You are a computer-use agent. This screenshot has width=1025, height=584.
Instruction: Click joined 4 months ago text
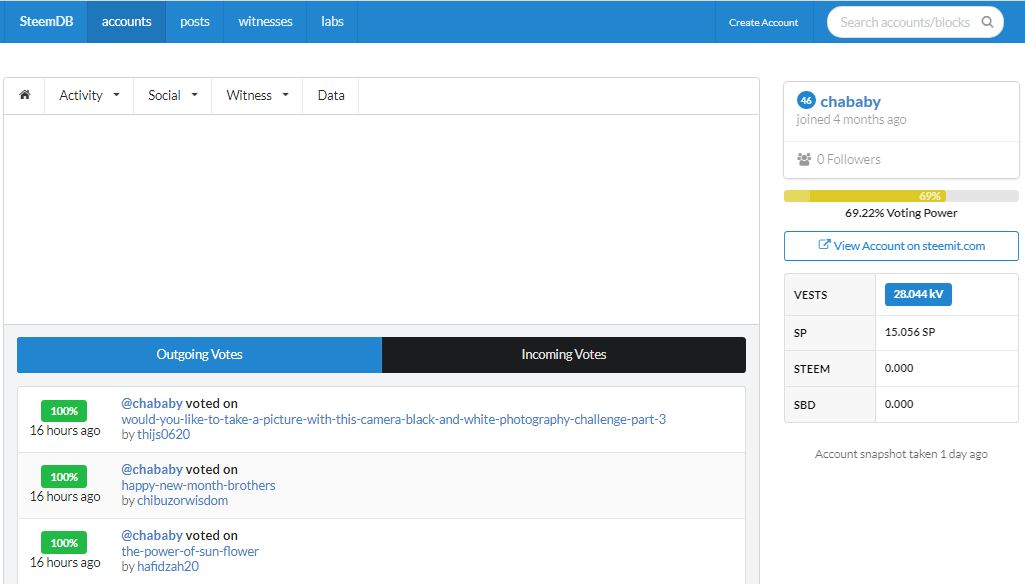click(x=851, y=120)
